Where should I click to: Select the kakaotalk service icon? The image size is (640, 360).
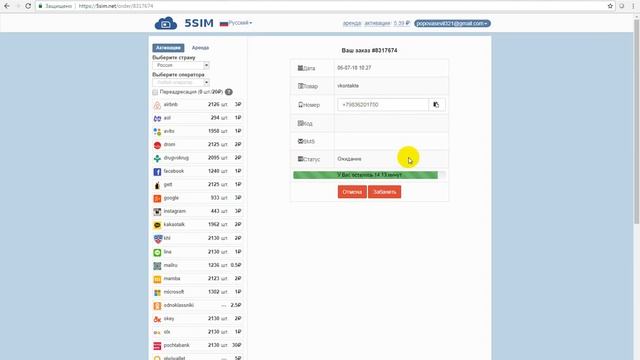pos(157,225)
